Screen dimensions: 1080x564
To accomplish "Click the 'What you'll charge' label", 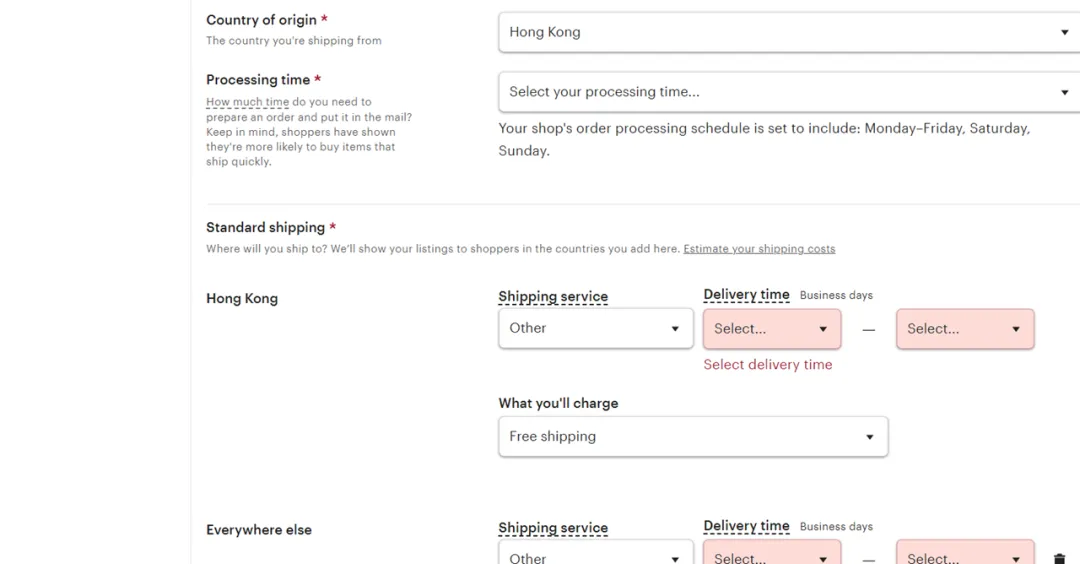I will [558, 403].
